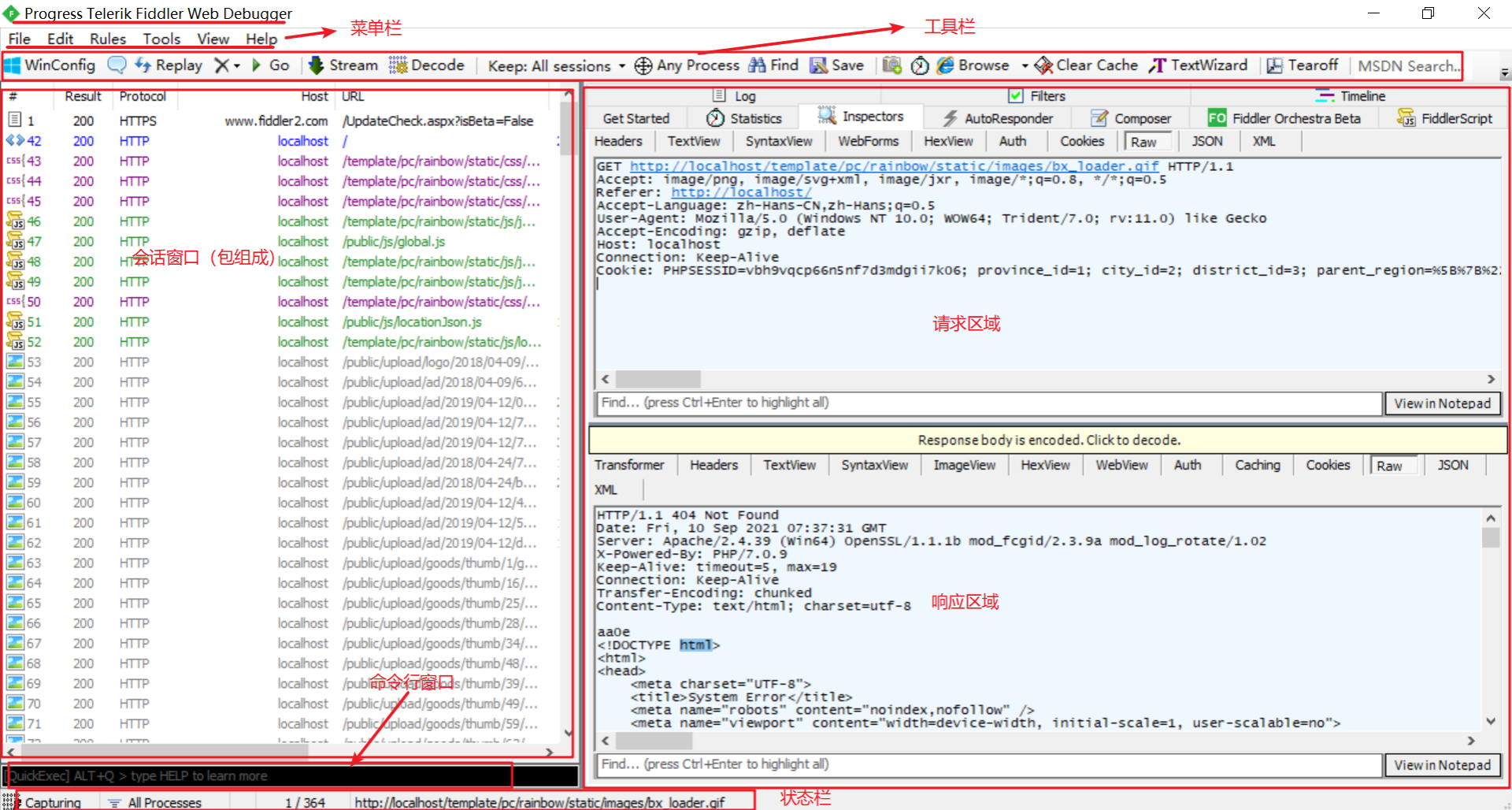Click the Tearoff toolbar button
Screen dimensions: 1512x810
coord(1303,65)
